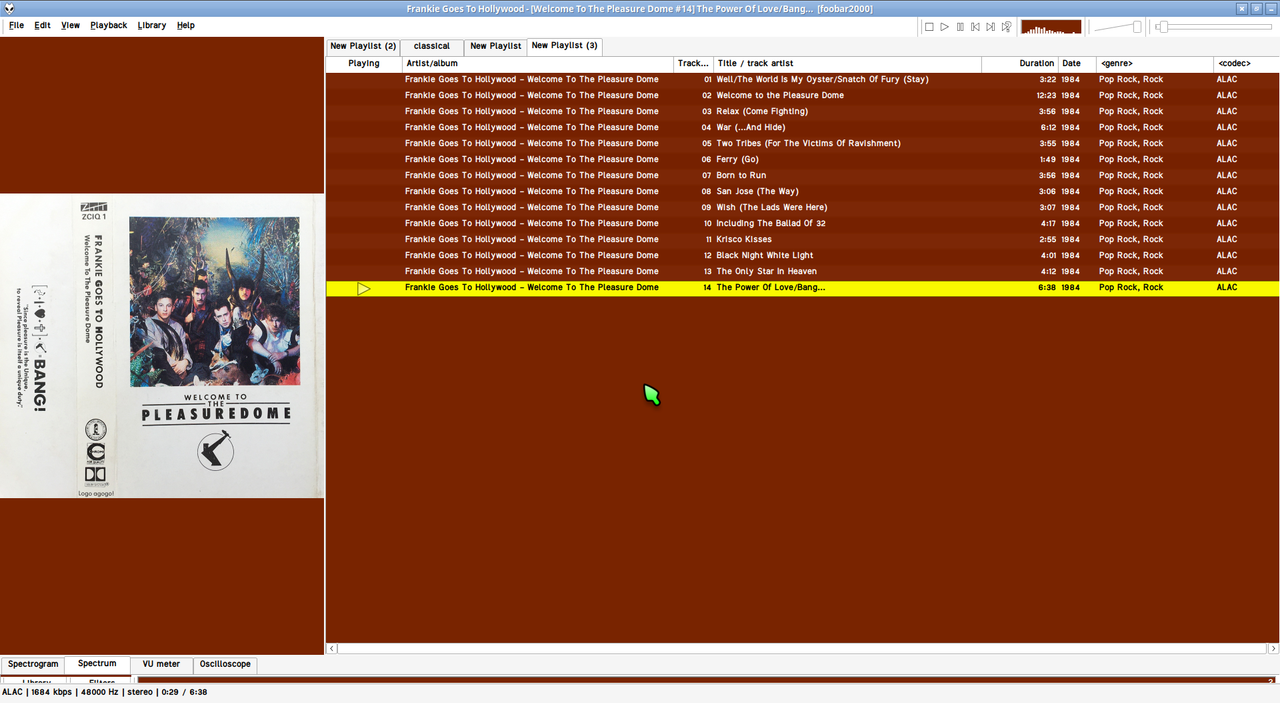Select track The Only Star In Heaven
The width and height of the screenshot is (1280, 703).
802,271
